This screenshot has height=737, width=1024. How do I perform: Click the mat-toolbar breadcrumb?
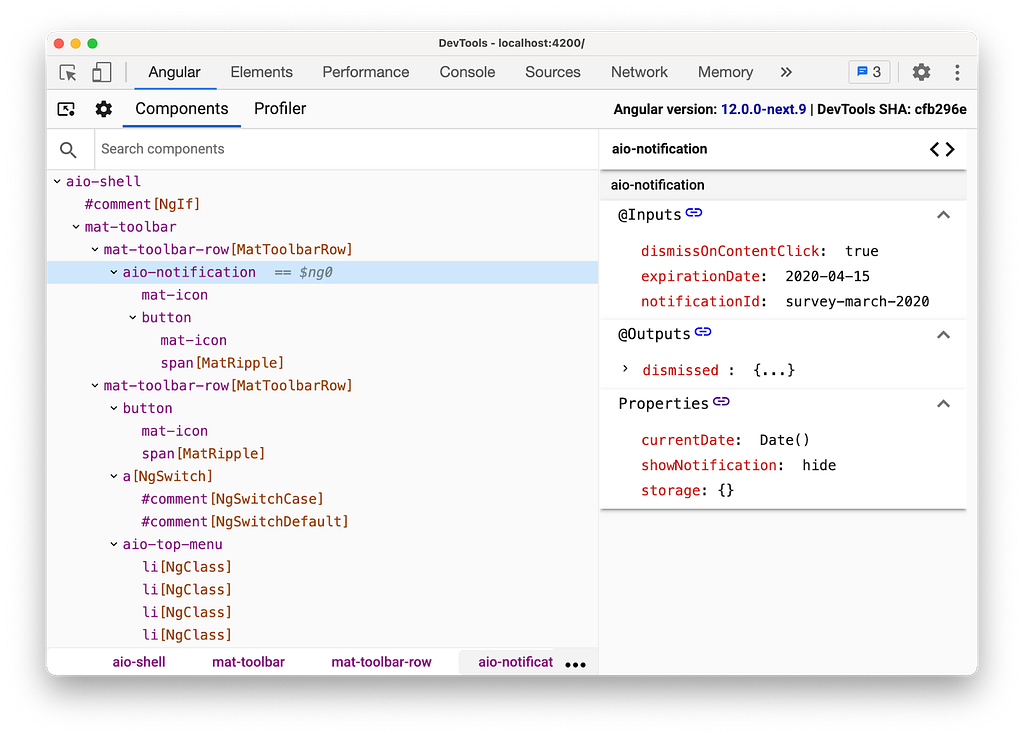(248, 662)
